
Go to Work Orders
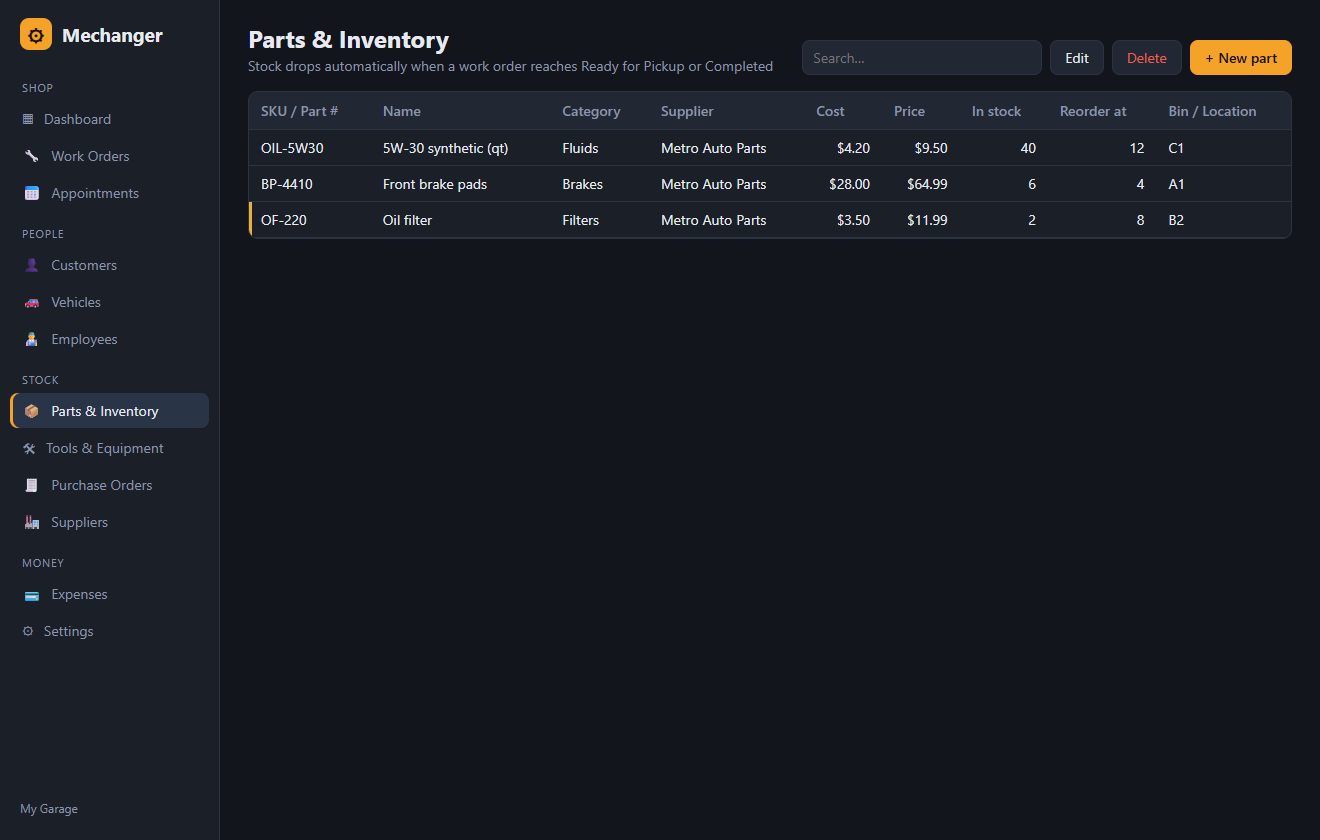click(110, 156)
